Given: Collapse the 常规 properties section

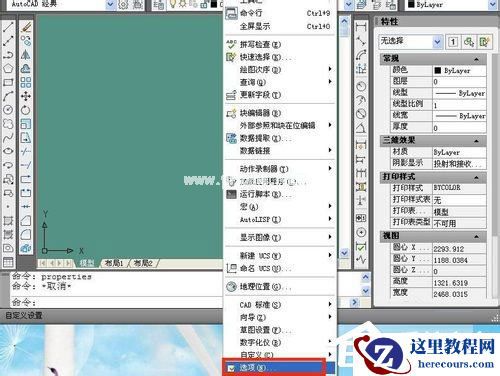Looking at the screenshot, I should click(476, 59).
